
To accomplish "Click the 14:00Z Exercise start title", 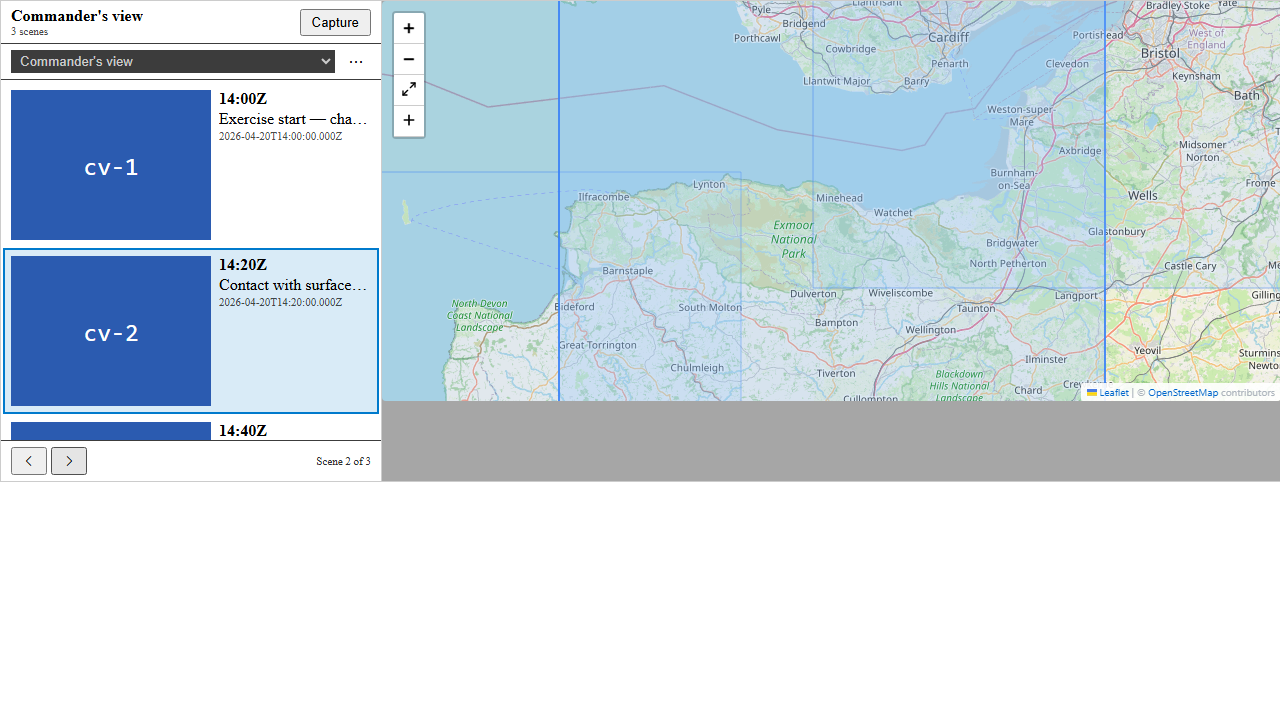I will (293, 119).
